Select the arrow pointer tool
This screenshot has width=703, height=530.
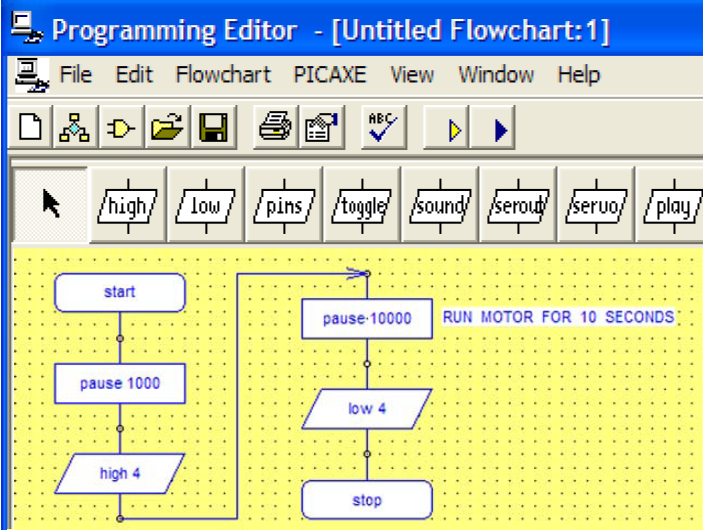(x=50, y=205)
